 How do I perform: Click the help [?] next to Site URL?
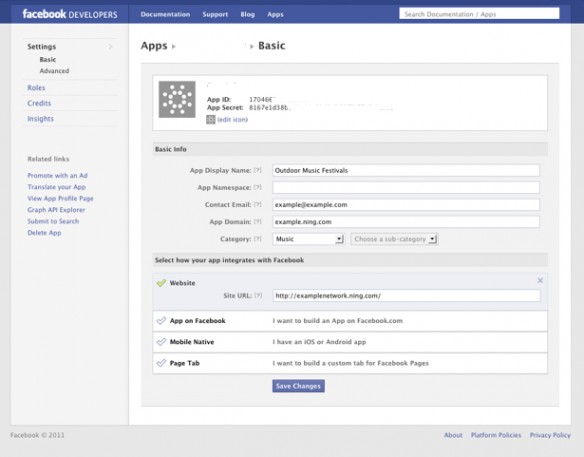click(258, 295)
